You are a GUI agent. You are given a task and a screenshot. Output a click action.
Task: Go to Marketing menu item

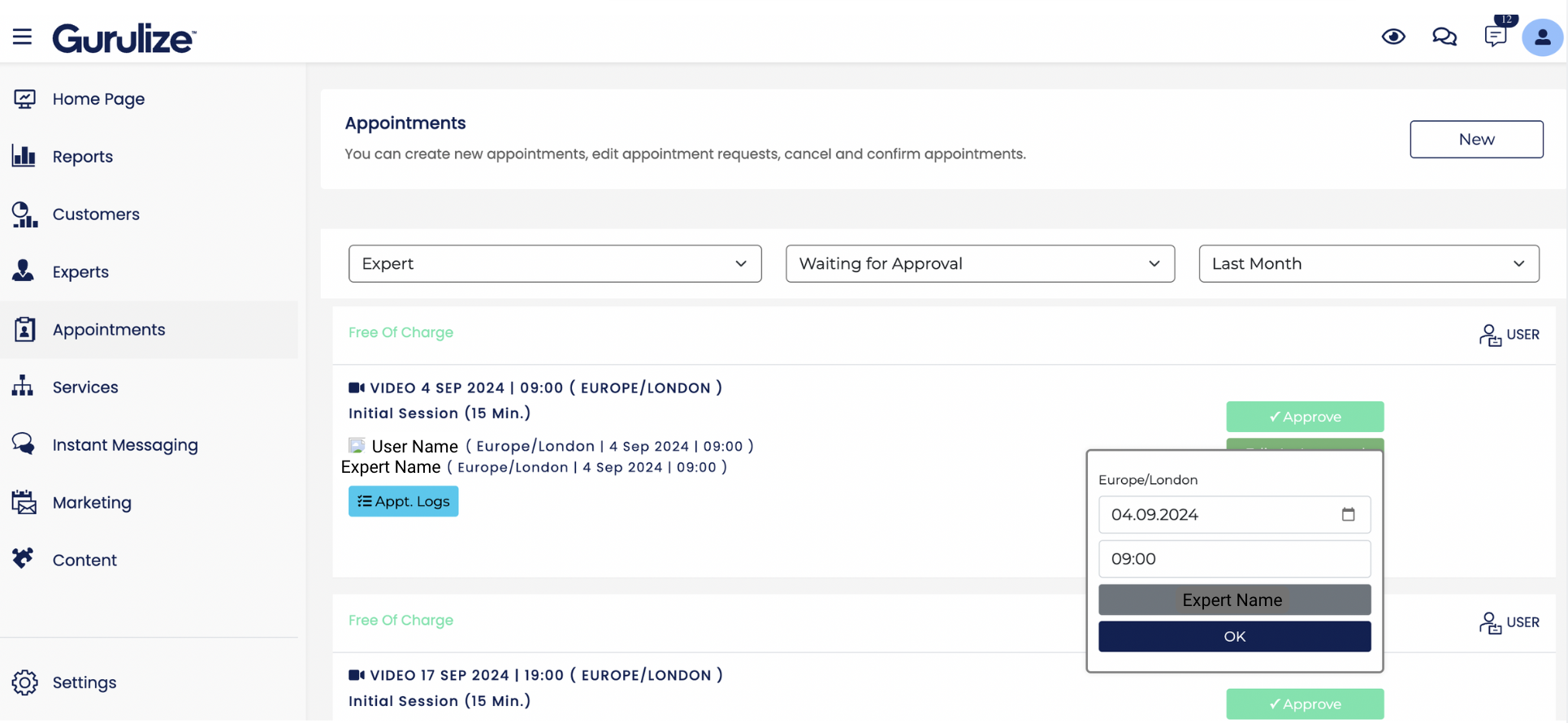(92, 503)
